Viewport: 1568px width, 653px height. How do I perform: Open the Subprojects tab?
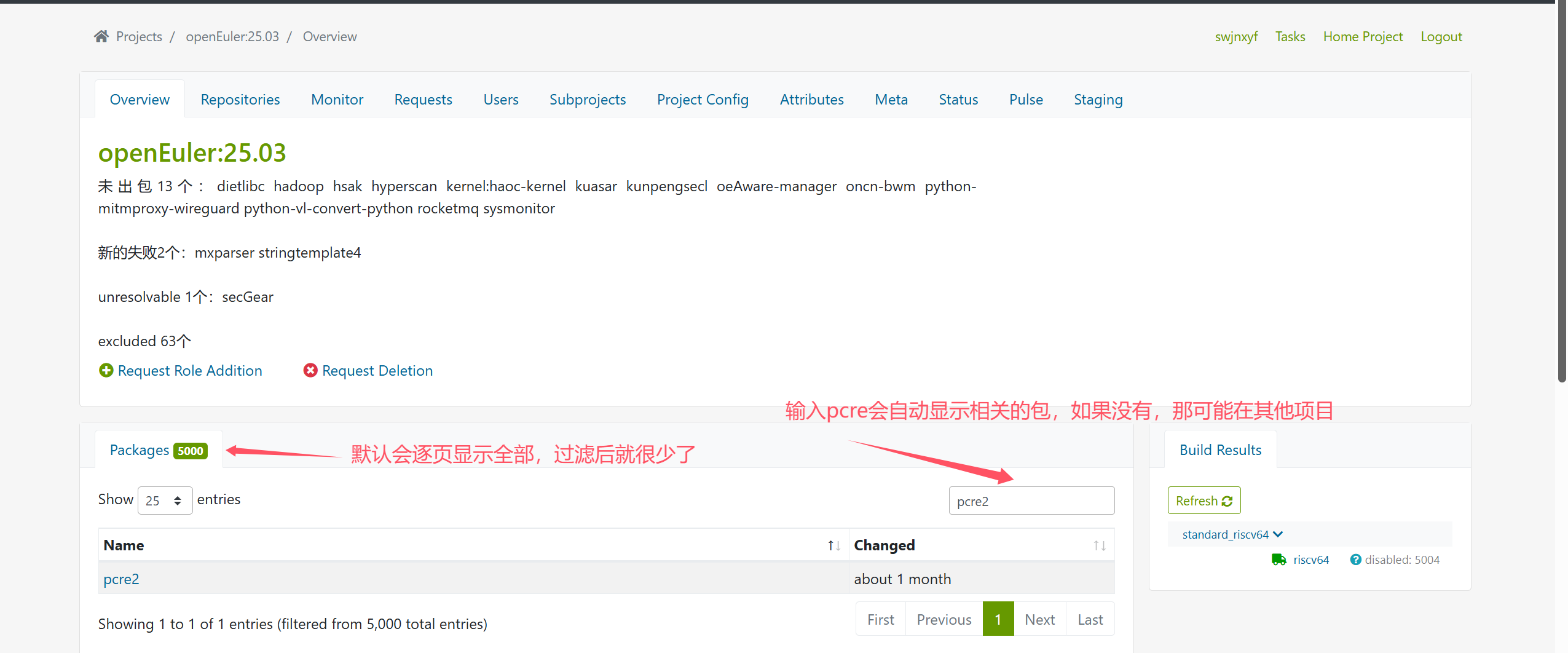click(x=587, y=100)
